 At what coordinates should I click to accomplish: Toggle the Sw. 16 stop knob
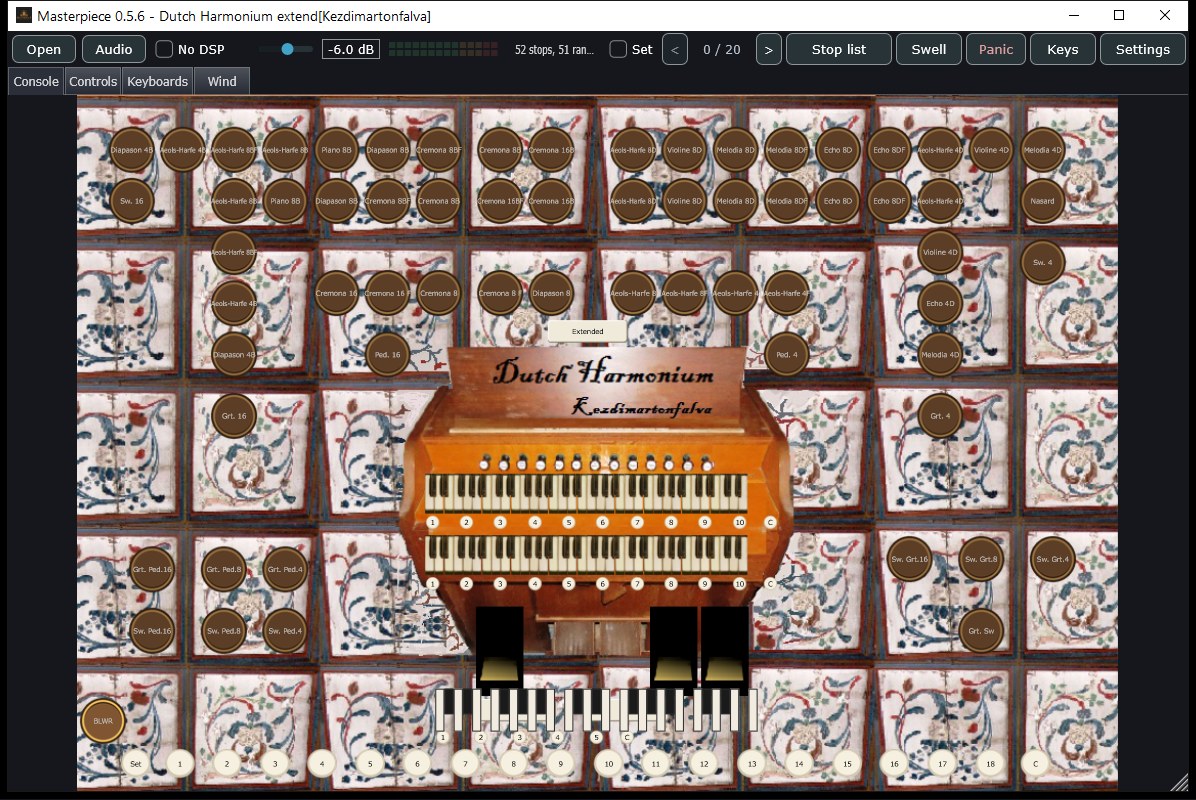(x=132, y=201)
